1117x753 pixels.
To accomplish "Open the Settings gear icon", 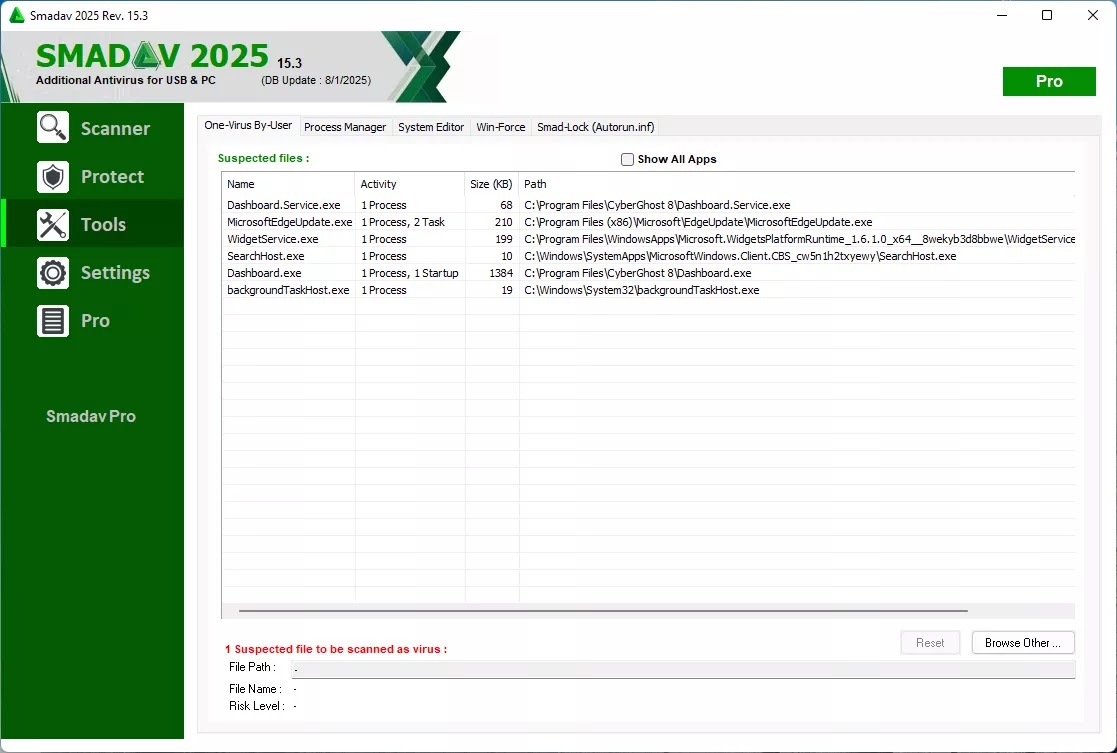I will [x=53, y=273].
